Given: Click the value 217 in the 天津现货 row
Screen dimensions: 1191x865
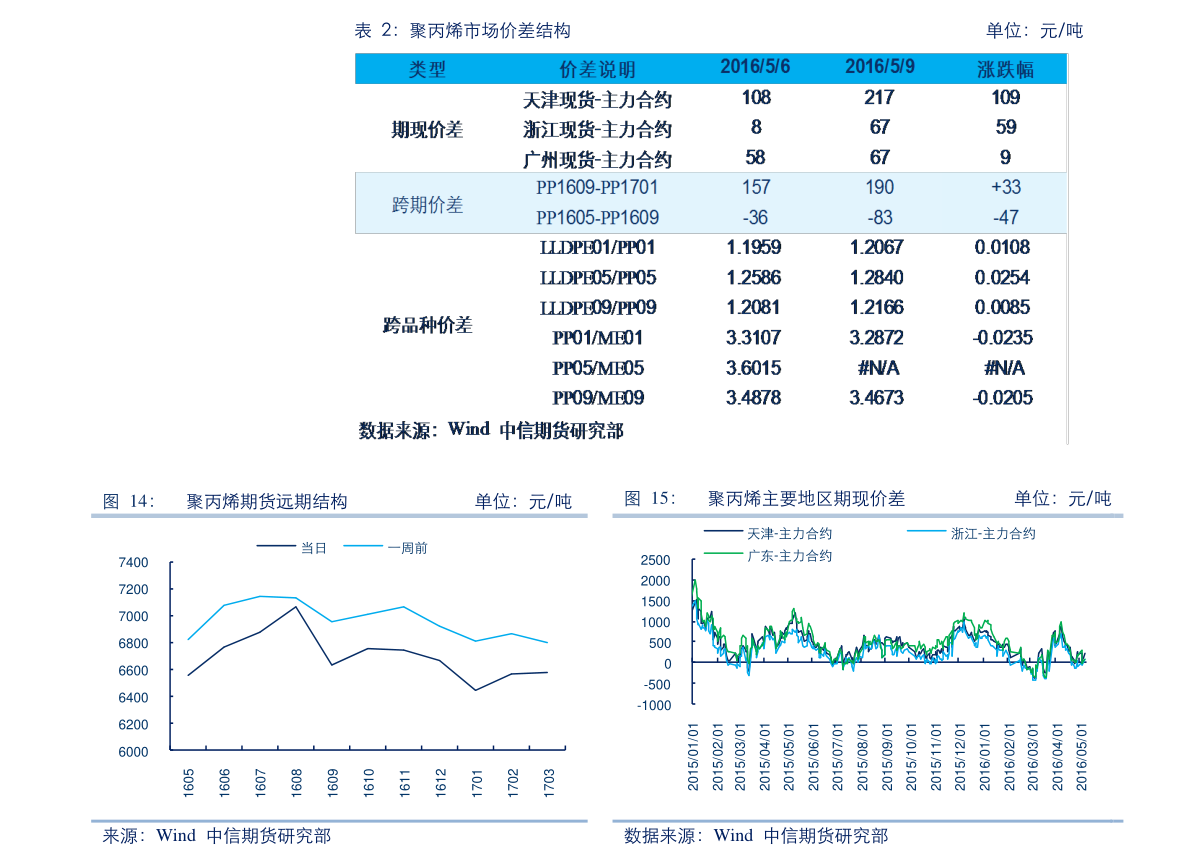Looking at the screenshot, I should tap(879, 97).
